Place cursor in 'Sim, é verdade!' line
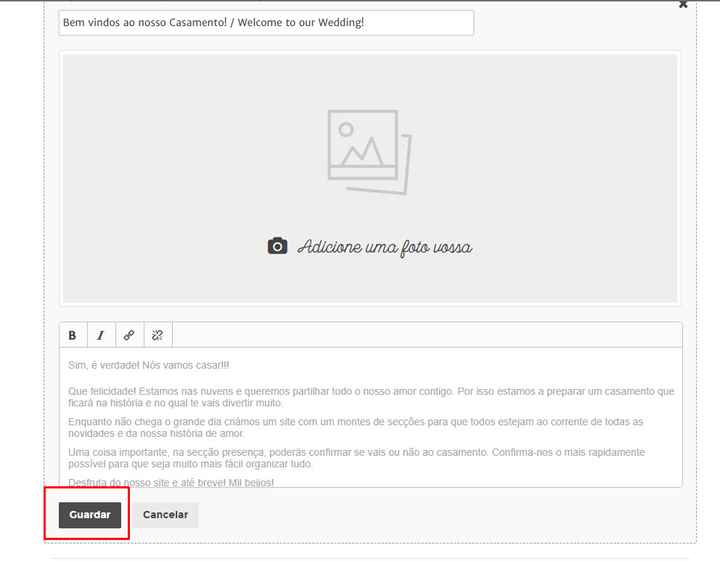This screenshot has height=561, width=720. pos(148,365)
